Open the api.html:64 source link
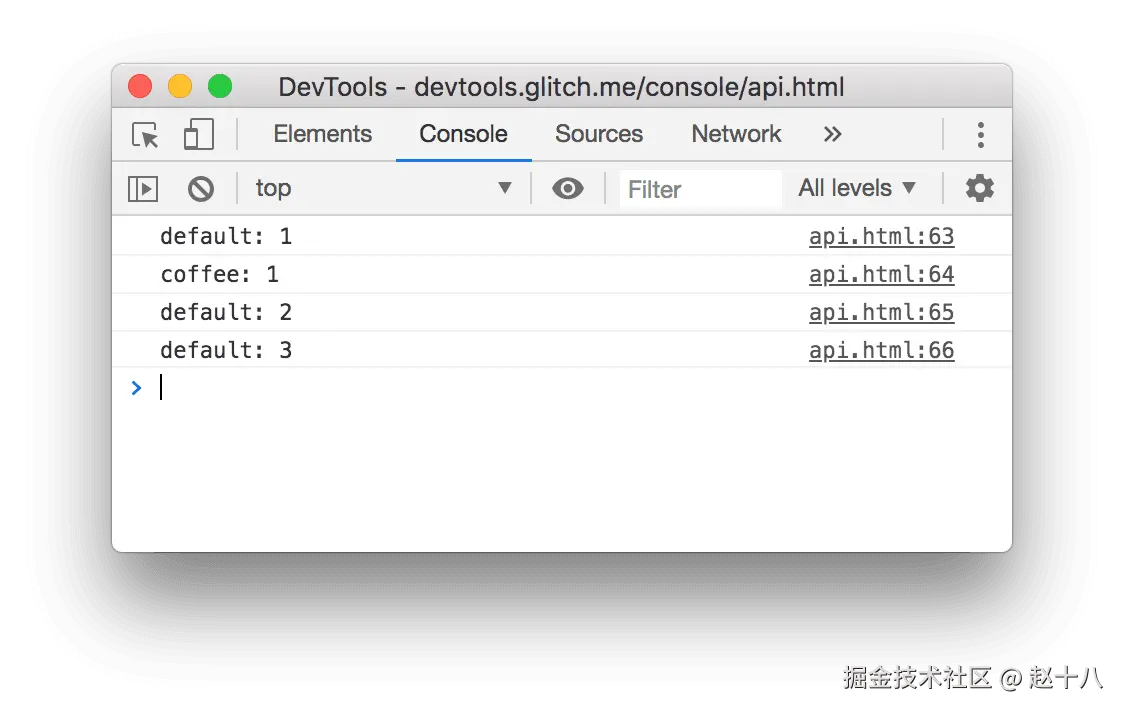The height and width of the screenshot is (712, 1124). pos(881,275)
